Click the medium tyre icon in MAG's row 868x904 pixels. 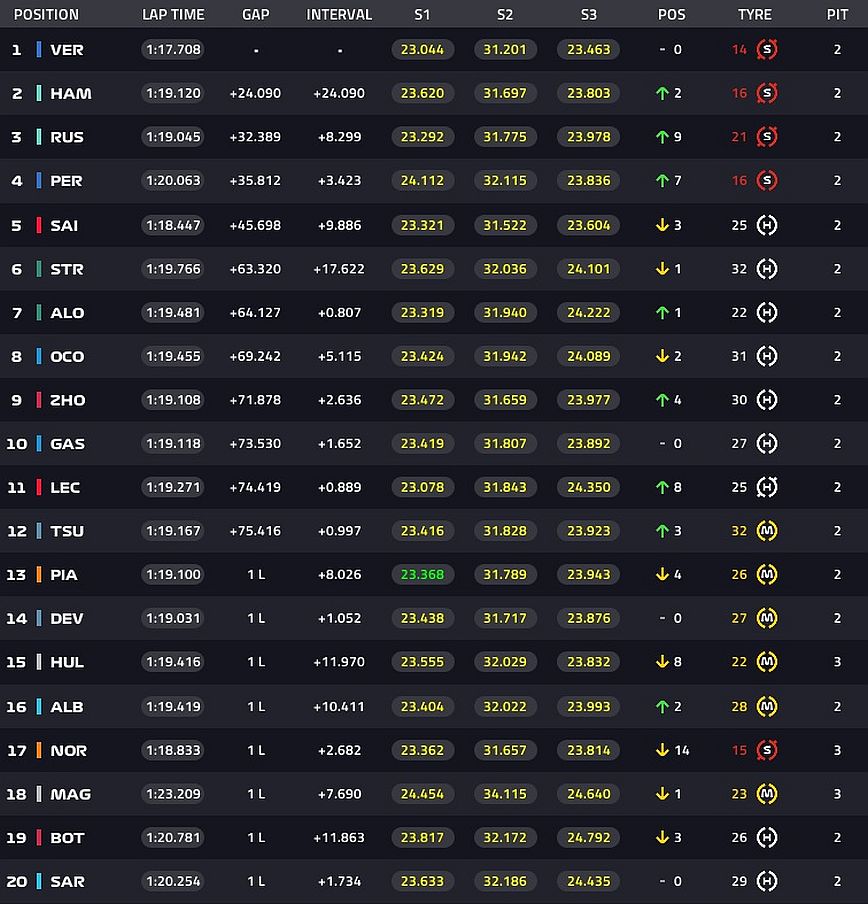pyautogui.click(x=767, y=794)
